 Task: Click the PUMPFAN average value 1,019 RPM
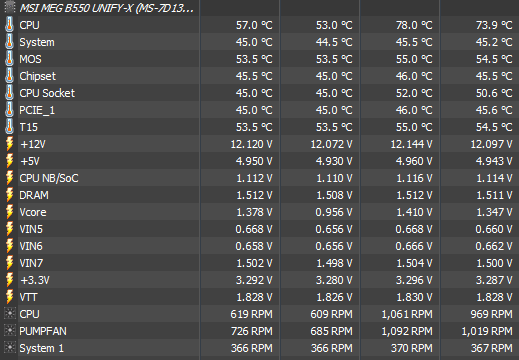click(487, 331)
